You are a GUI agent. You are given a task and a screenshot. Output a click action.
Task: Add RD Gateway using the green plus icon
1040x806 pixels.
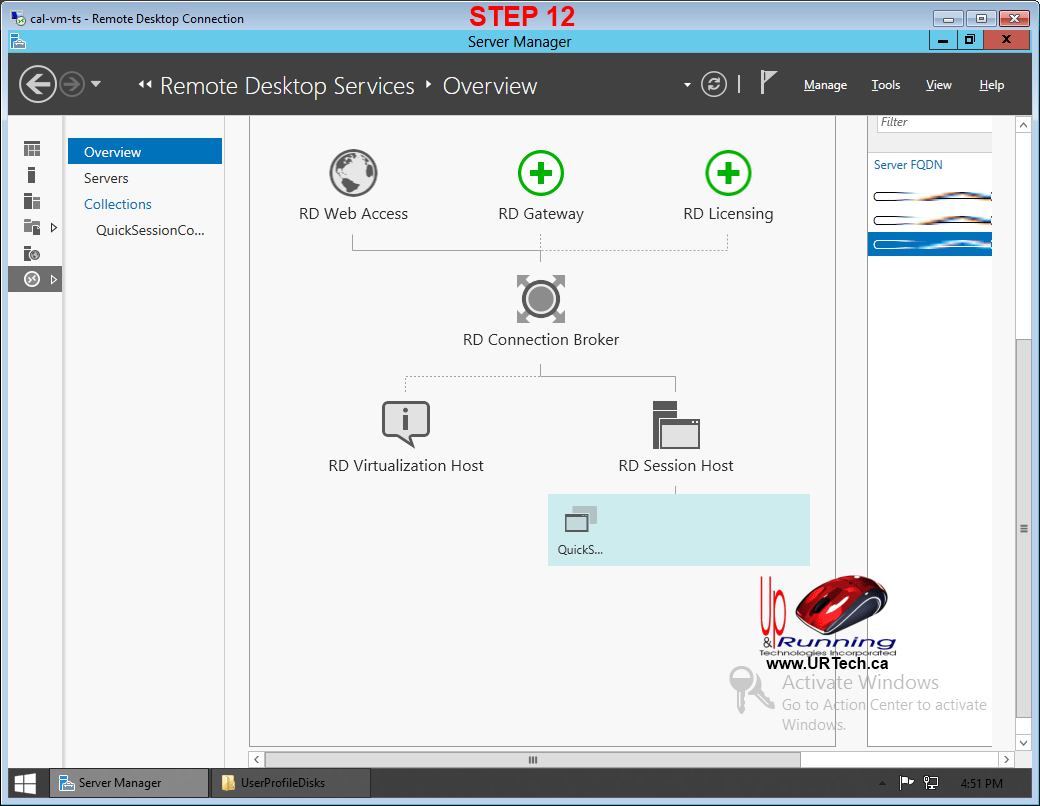pyautogui.click(x=540, y=174)
